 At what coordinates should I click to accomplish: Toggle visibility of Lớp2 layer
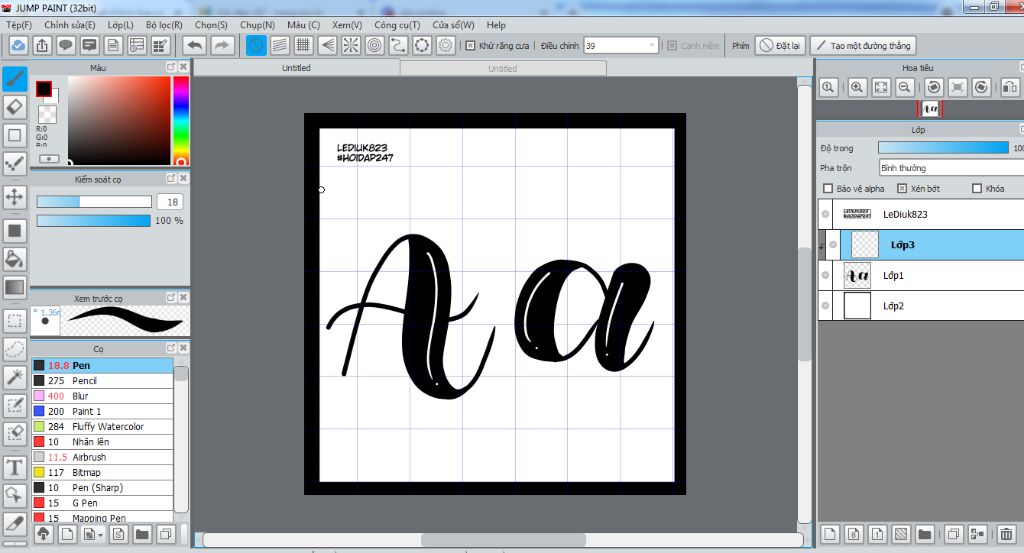(825, 306)
